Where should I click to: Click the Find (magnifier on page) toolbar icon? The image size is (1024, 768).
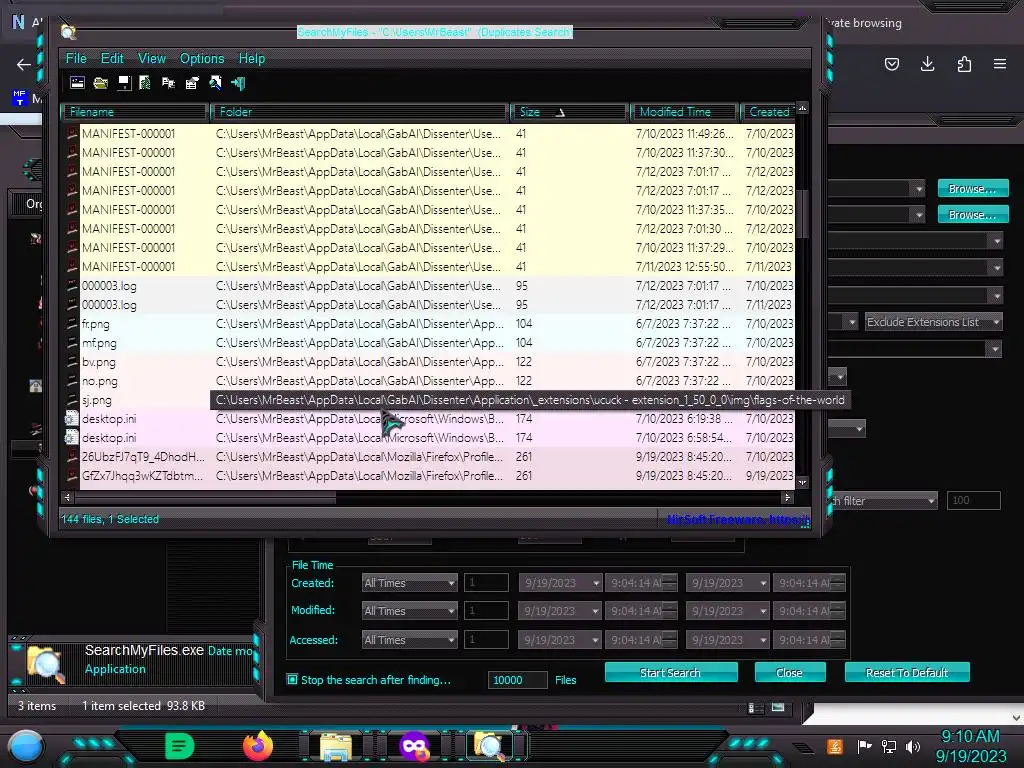pyautogui.click(x=215, y=83)
